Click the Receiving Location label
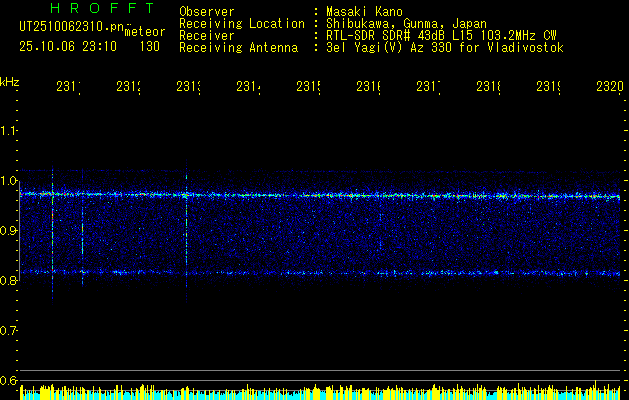 [242, 24]
